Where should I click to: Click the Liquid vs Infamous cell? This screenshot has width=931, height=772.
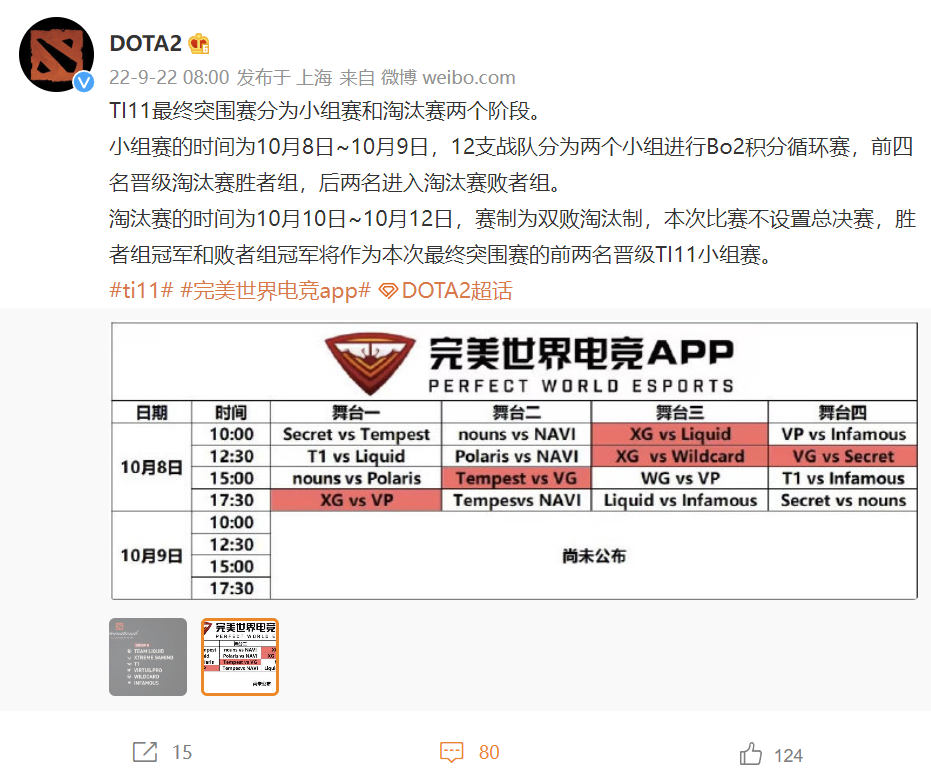point(680,500)
